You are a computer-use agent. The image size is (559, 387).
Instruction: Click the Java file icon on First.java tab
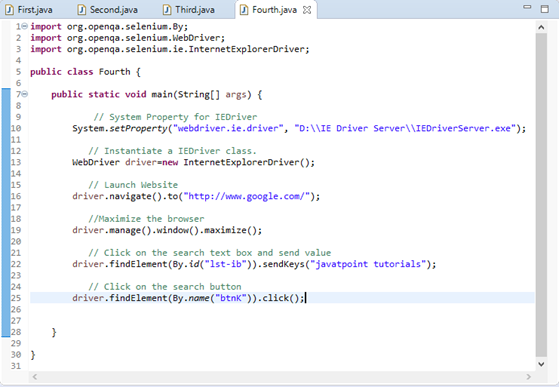coord(9,10)
